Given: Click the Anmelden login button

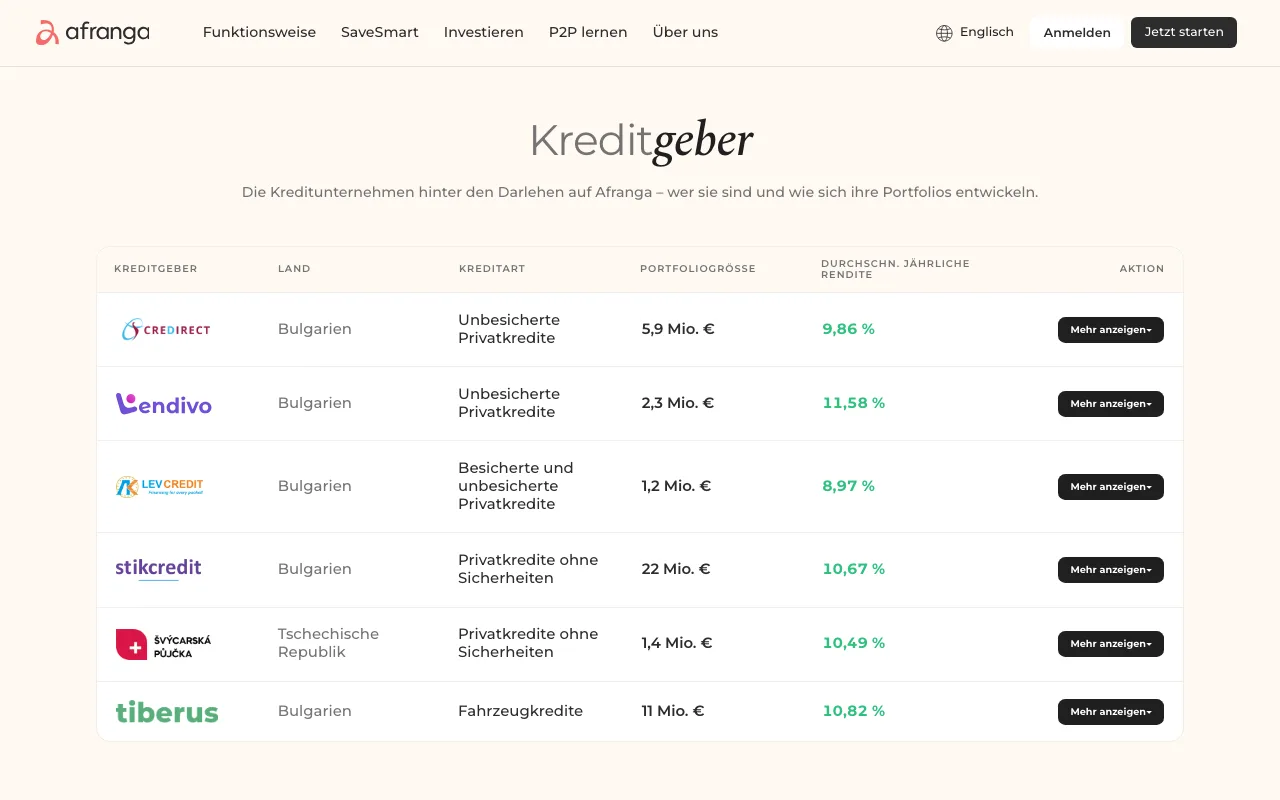Looking at the screenshot, I should [1077, 33].
